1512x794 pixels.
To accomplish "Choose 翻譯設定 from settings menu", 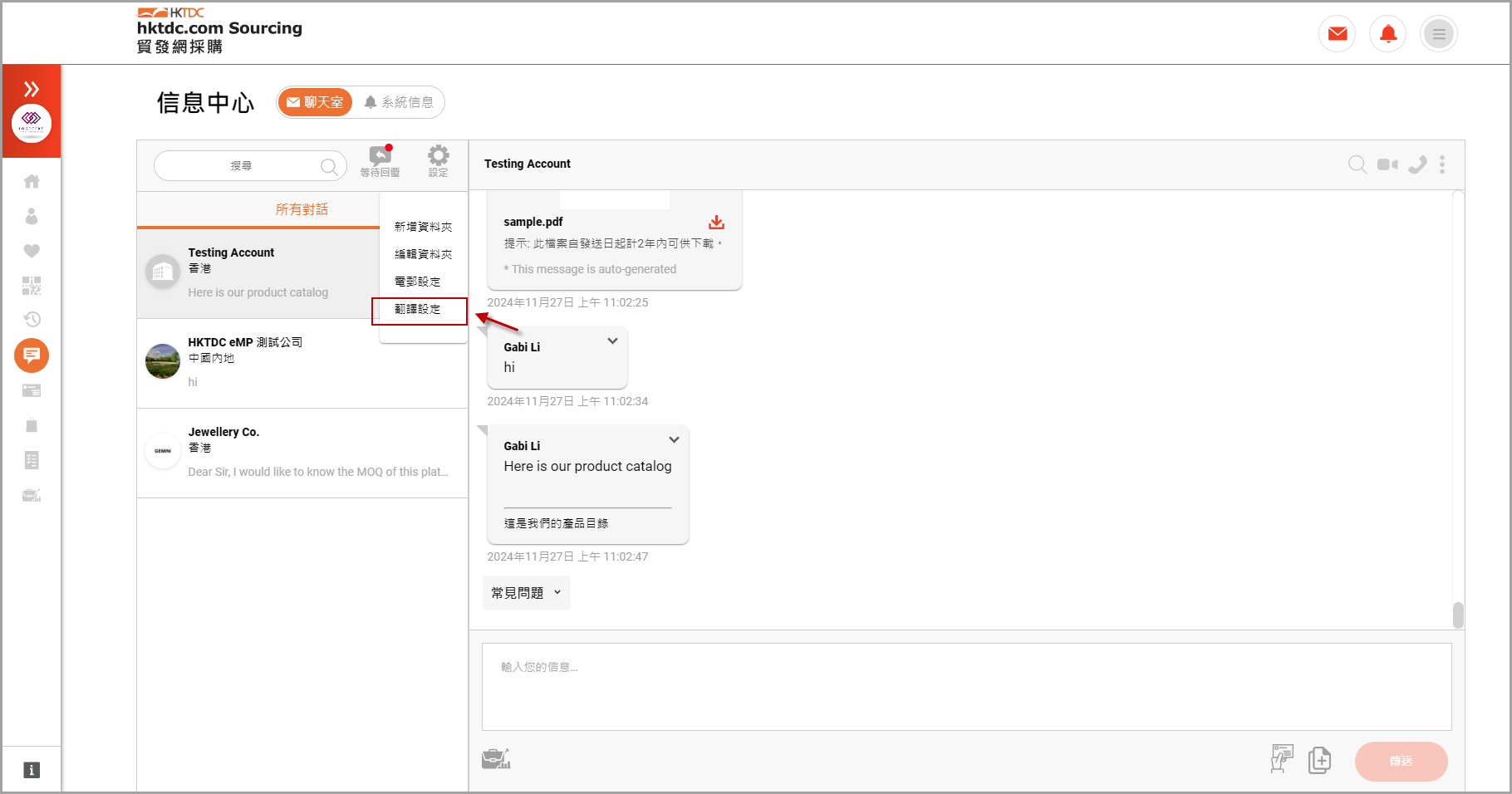I will click(419, 310).
